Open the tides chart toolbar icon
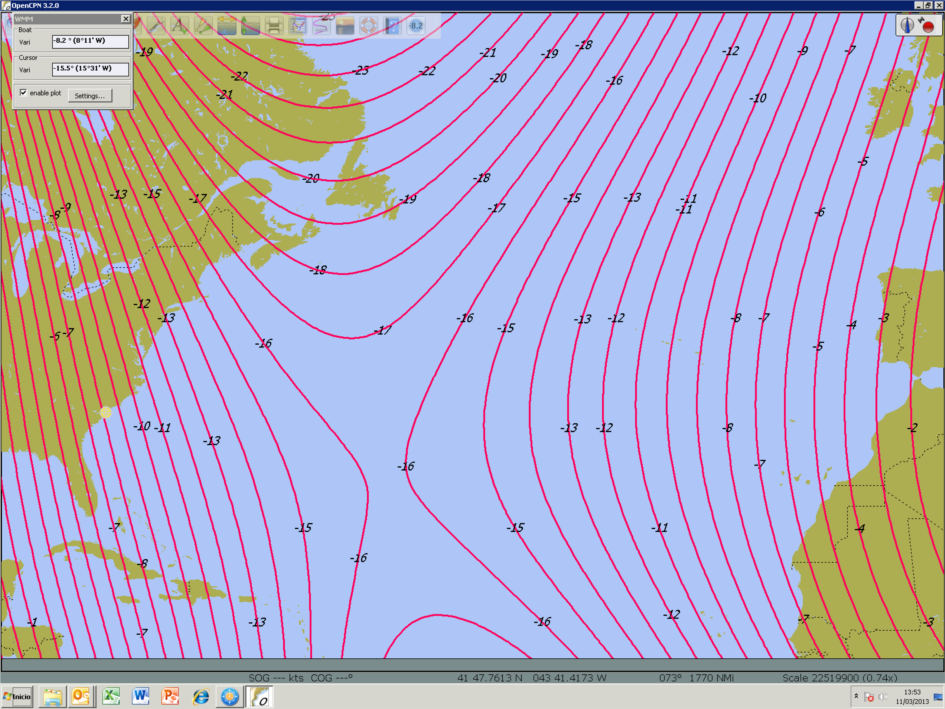The height and width of the screenshot is (709, 945). (298, 26)
